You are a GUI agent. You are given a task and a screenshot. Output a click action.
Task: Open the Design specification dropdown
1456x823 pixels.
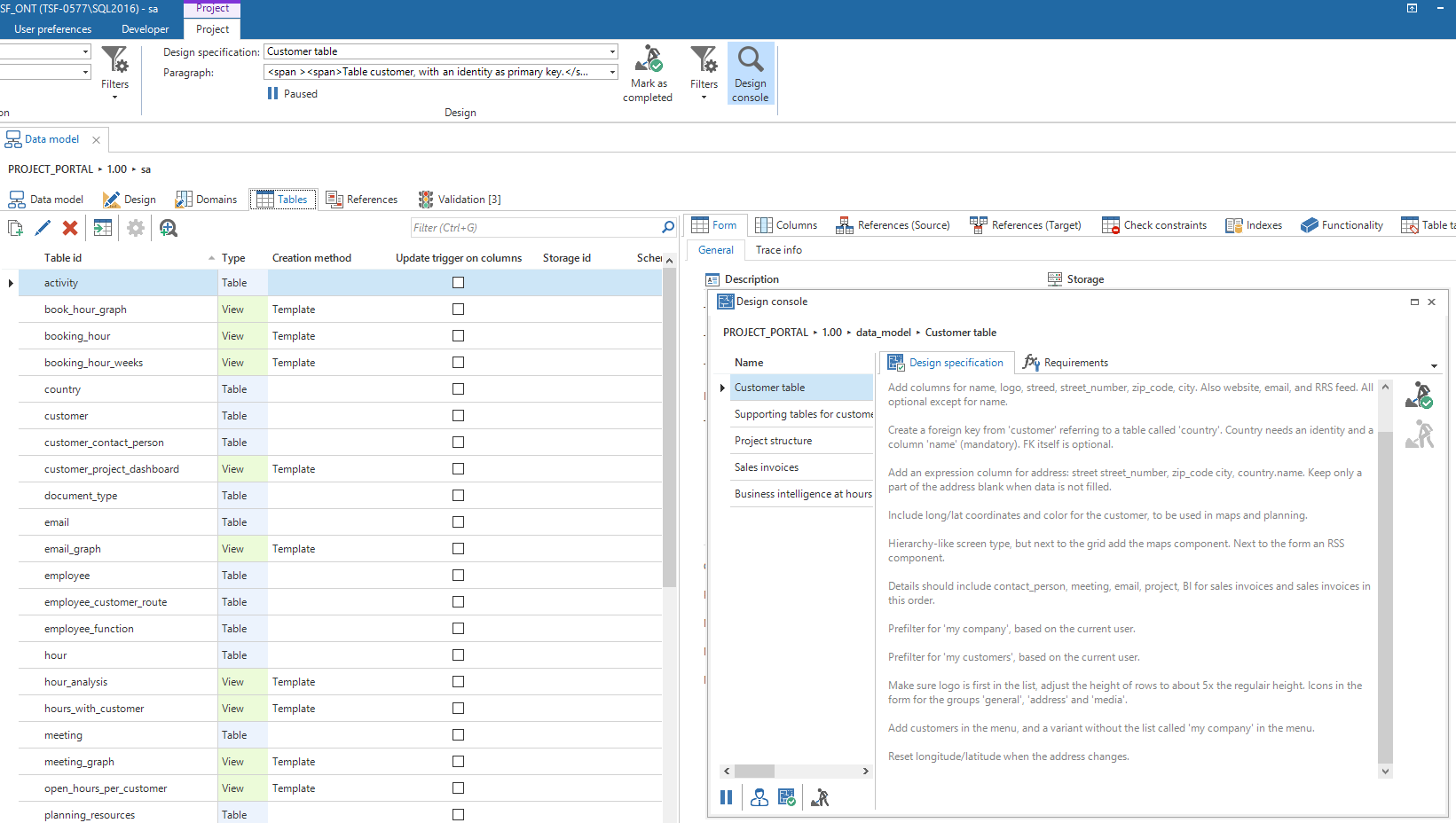tap(612, 51)
